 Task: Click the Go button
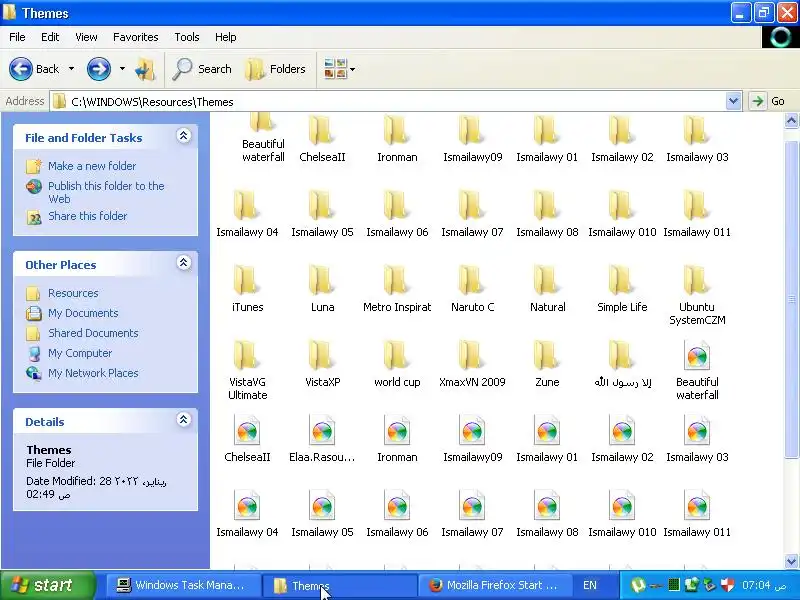click(767, 101)
